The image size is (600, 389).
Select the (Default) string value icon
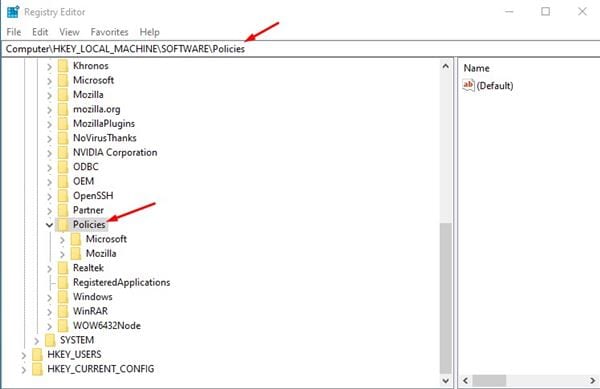(468, 85)
